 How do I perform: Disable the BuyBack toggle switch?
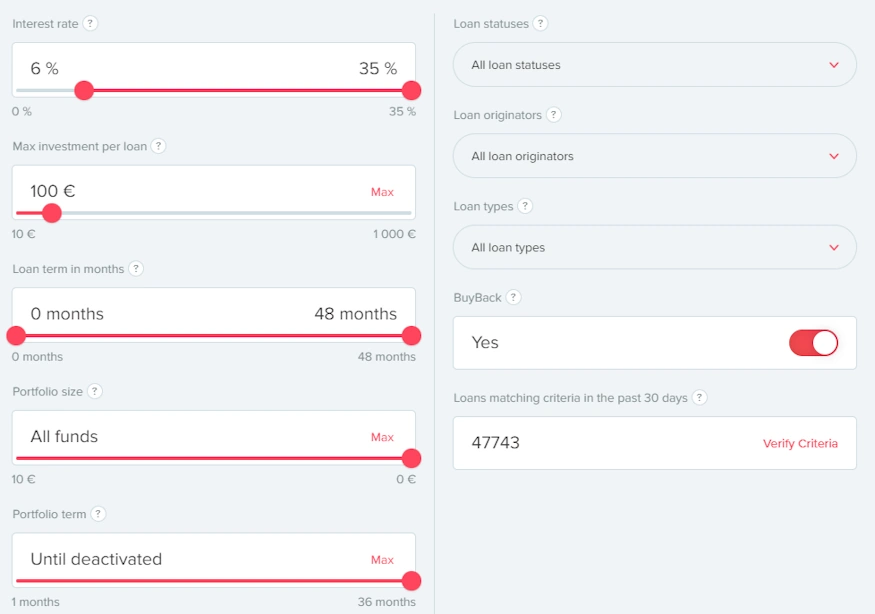coord(813,343)
